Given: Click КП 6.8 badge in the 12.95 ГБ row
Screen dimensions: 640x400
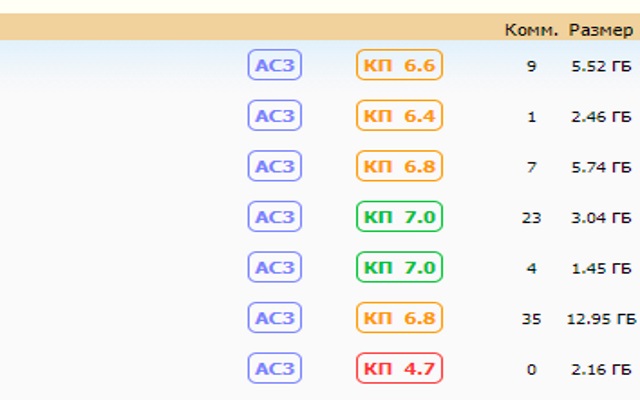Looking at the screenshot, I should coord(399,318).
